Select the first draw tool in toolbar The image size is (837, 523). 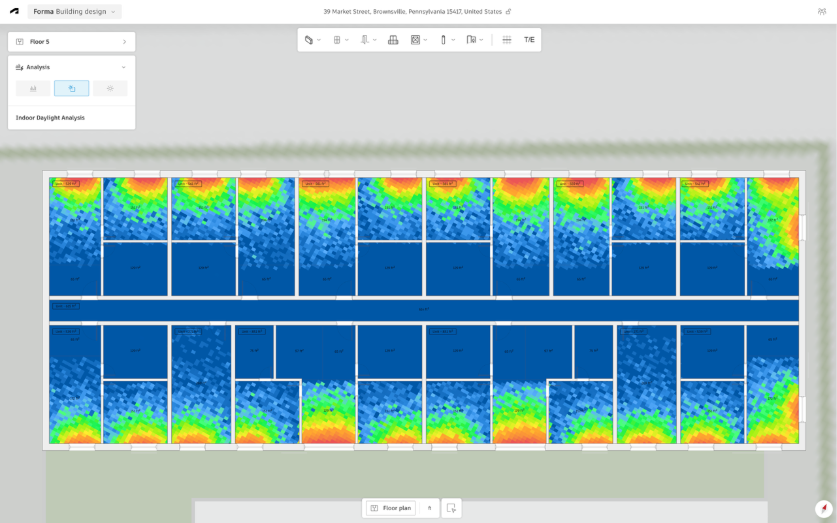pyautogui.click(x=309, y=40)
